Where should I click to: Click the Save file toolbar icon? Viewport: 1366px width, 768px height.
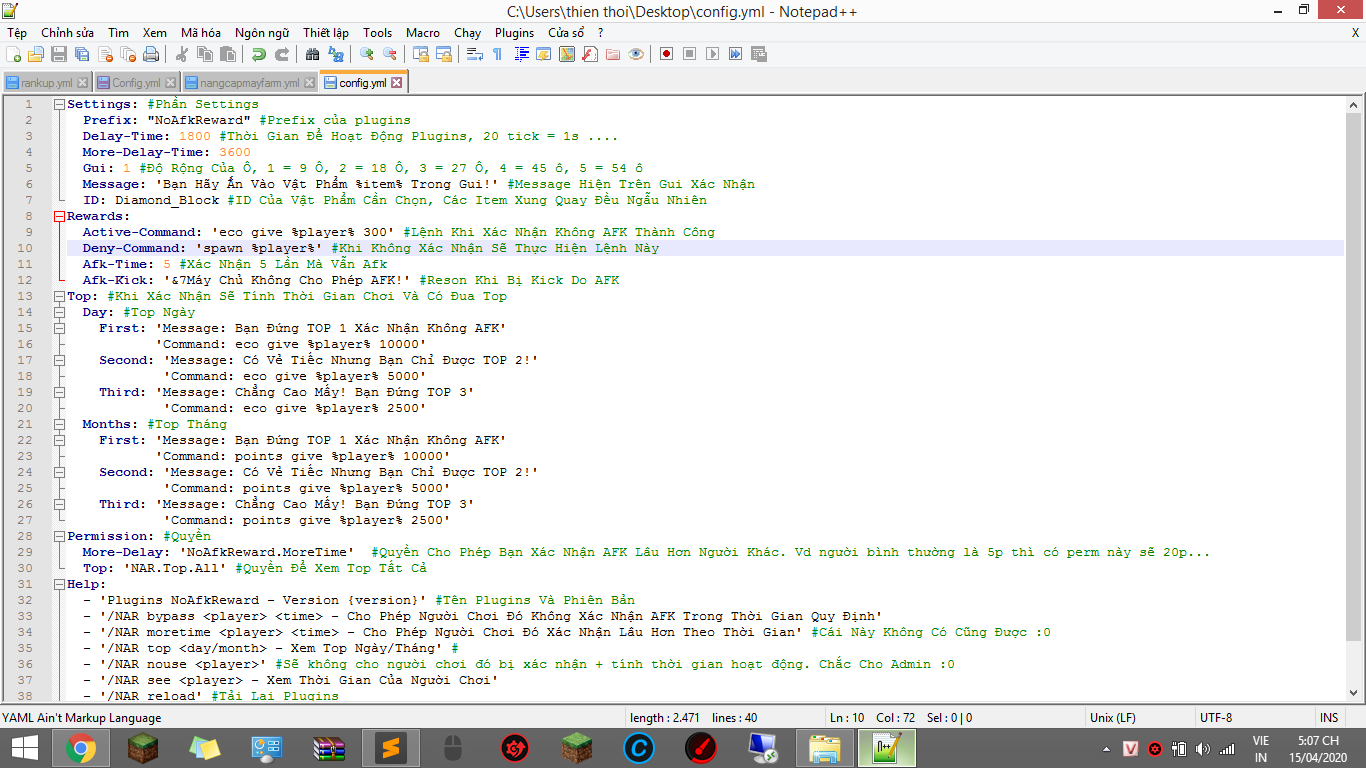click(59, 54)
